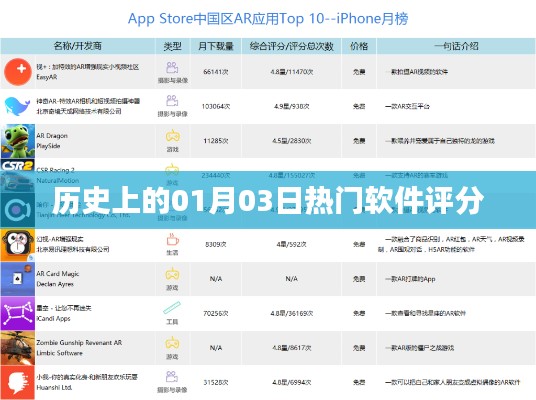Click the PlaySide developer name
Screen dimensions: 536x400
point(48,146)
